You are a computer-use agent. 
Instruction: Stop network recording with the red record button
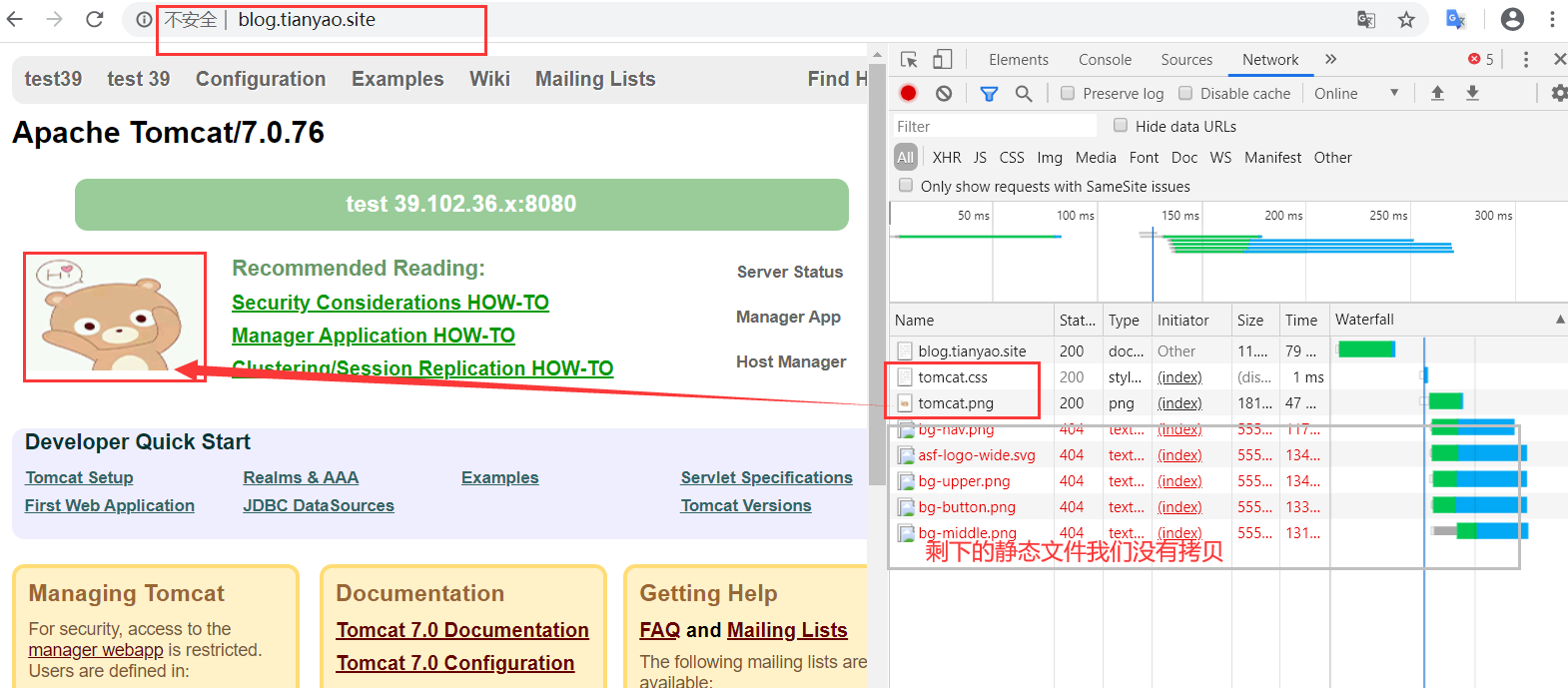pyautogui.click(x=908, y=93)
